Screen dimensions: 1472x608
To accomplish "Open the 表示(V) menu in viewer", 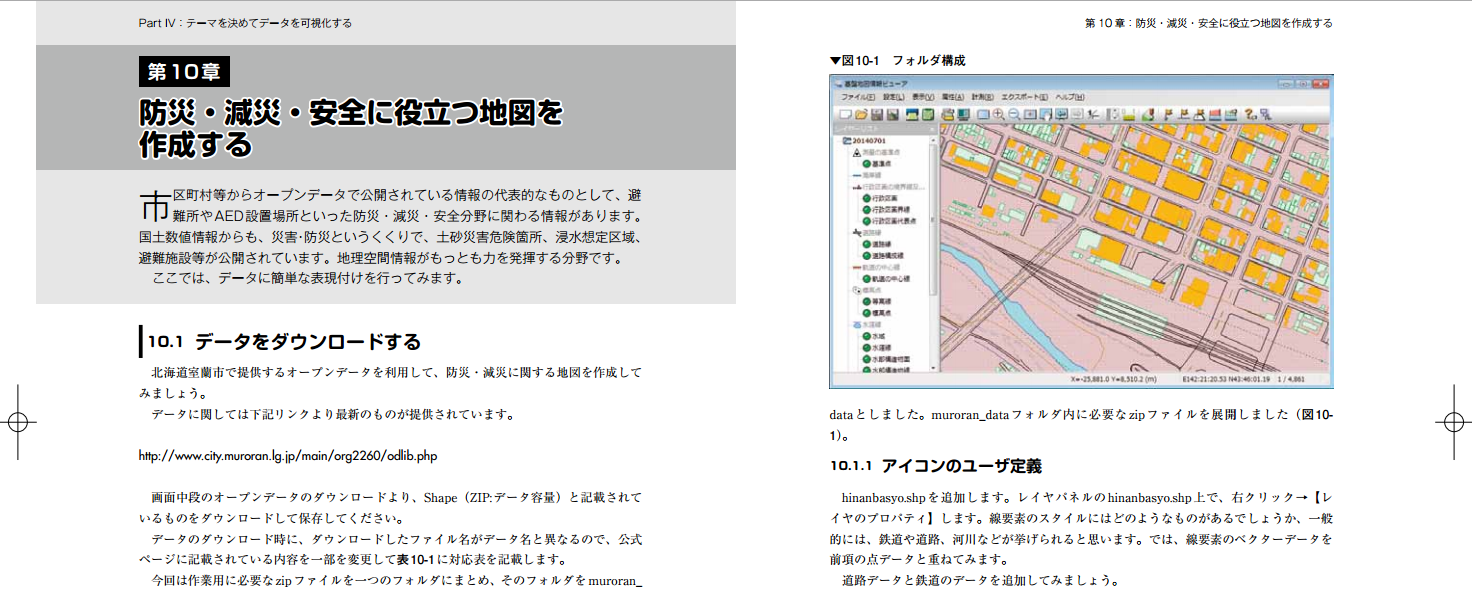I will pyautogui.click(x=923, y=97).
